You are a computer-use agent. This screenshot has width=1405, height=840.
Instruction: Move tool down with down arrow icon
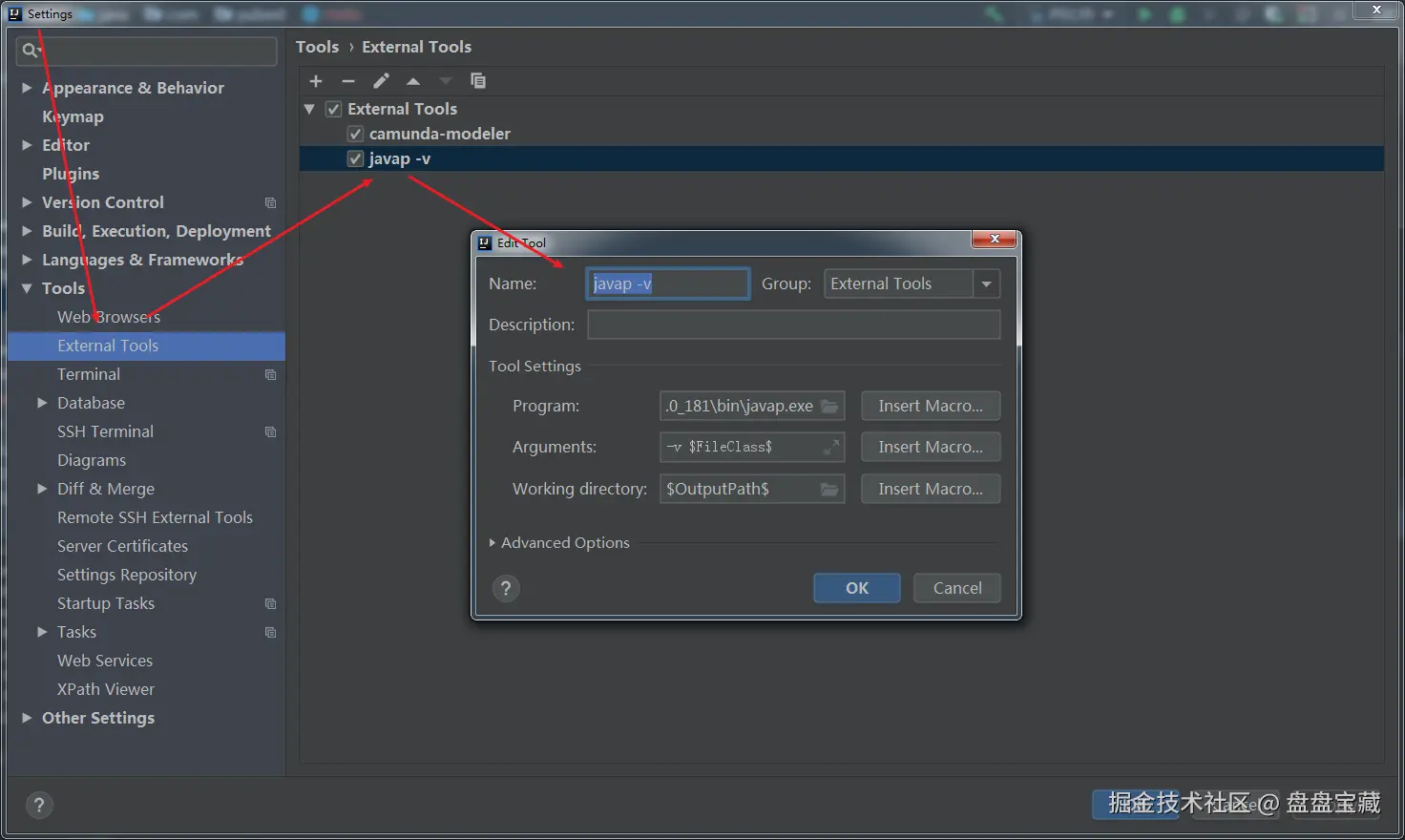[445, 81]
